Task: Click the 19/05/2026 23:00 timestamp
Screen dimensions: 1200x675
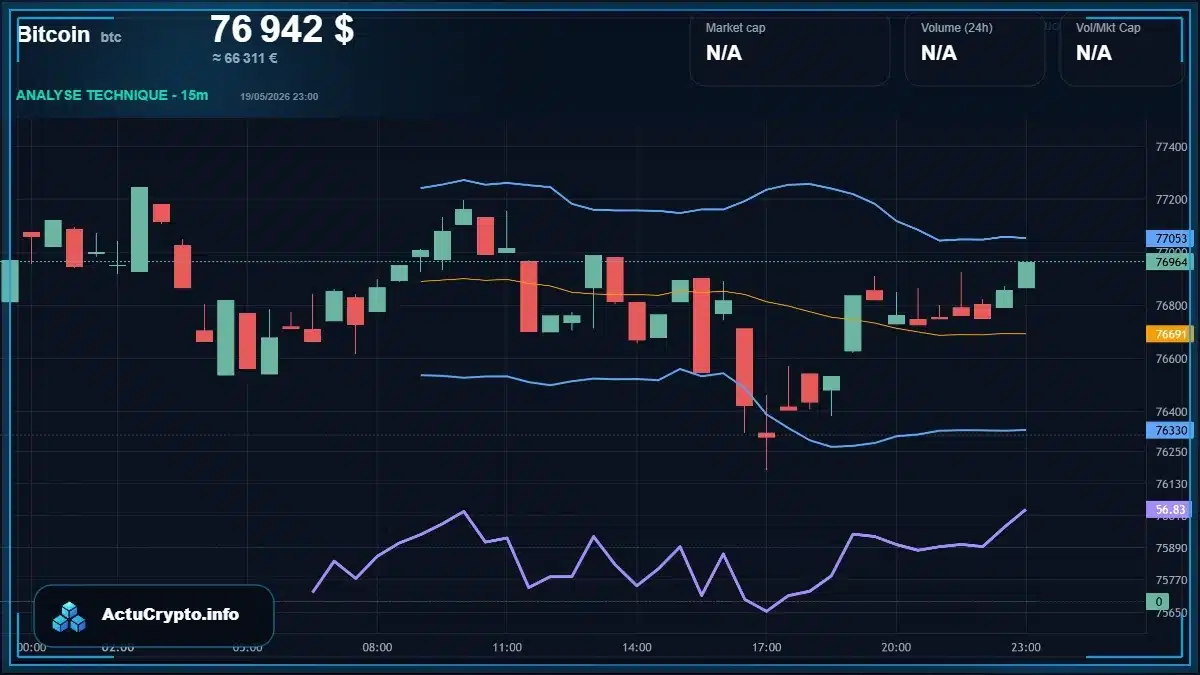Action: (279, 97)
